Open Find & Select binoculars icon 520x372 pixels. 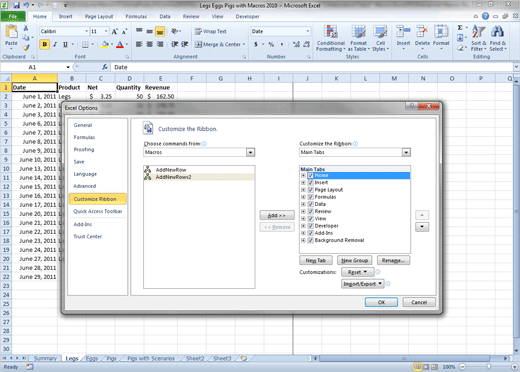coord(497,32)
